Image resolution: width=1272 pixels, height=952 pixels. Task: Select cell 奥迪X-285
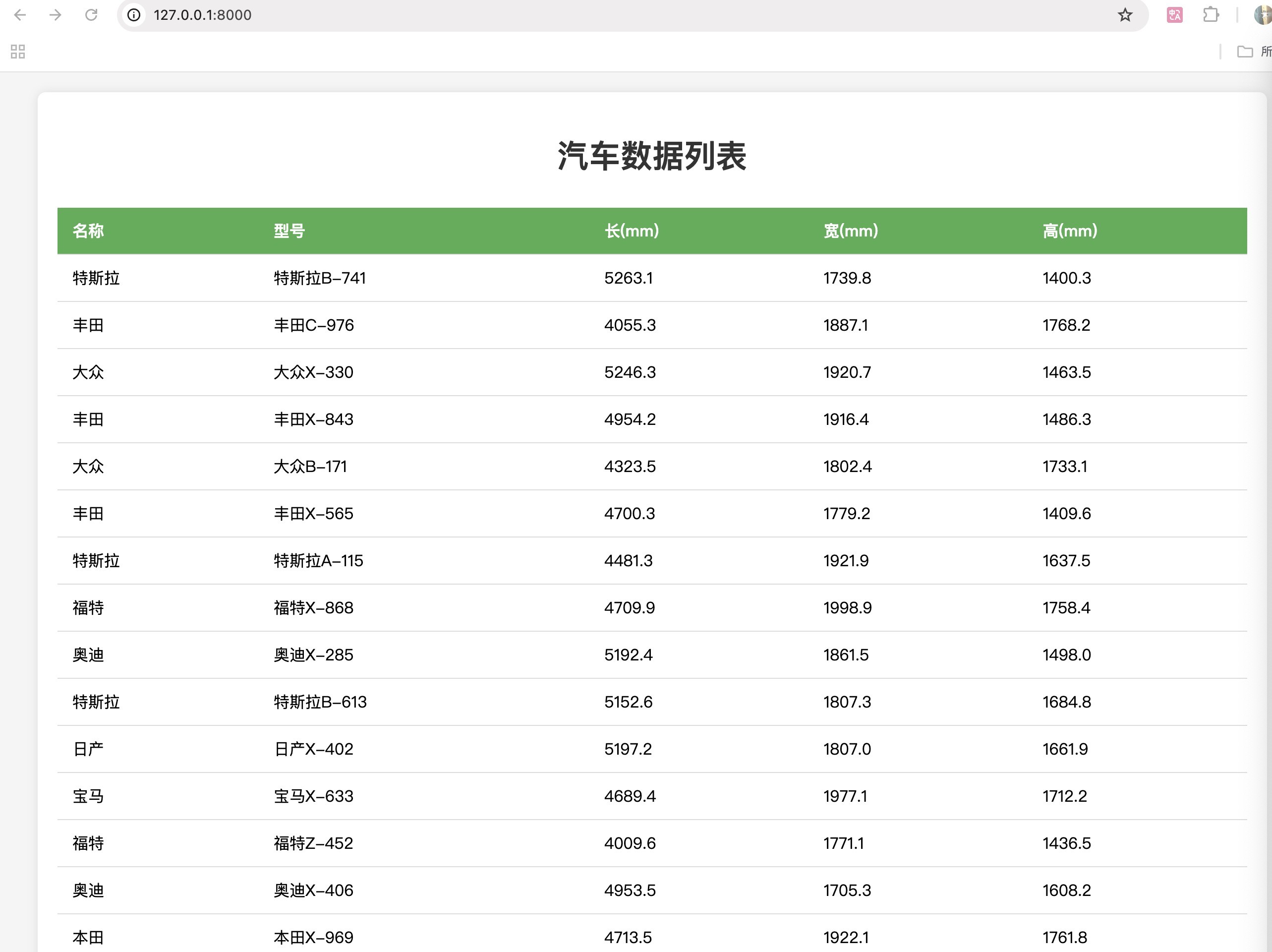point(313,655)
